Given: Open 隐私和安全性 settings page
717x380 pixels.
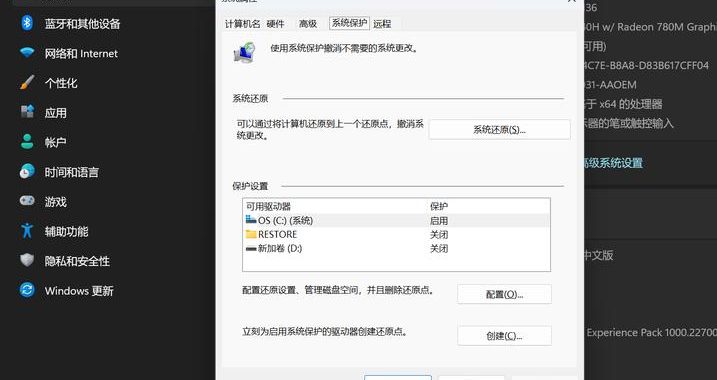Looking at the screenshot, I should [x=77, y=261].
